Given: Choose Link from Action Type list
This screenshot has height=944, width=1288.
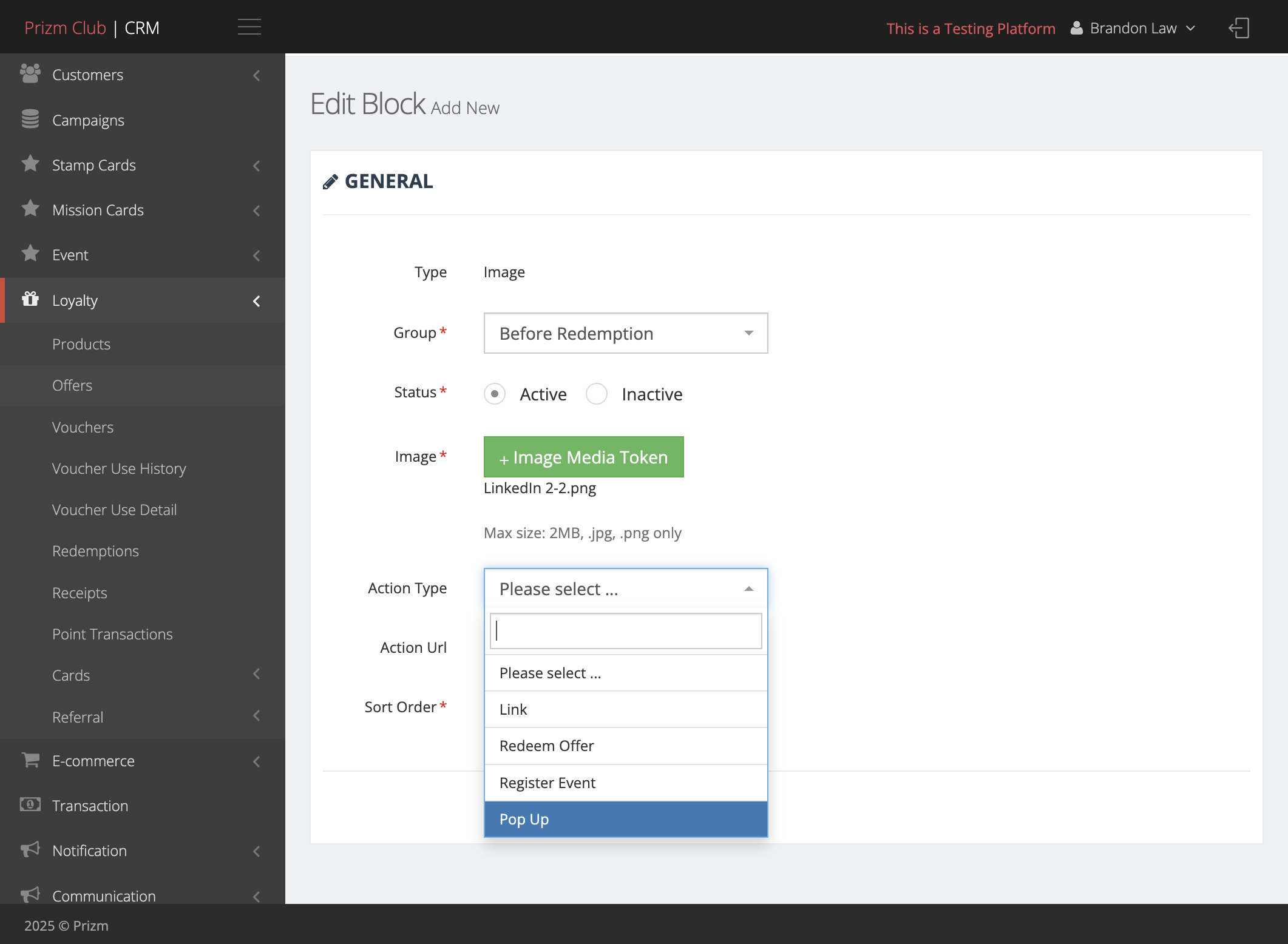Looking at the screenshot, I should (x=626, y=709).
